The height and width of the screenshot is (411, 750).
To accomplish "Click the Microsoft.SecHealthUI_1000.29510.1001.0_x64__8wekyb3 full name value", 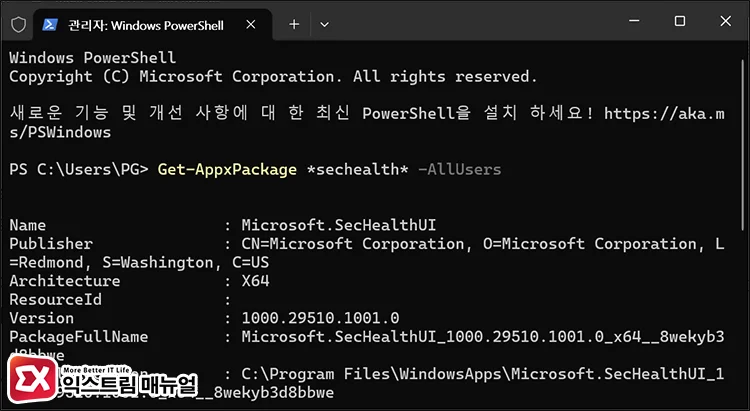I will [483, 337].
